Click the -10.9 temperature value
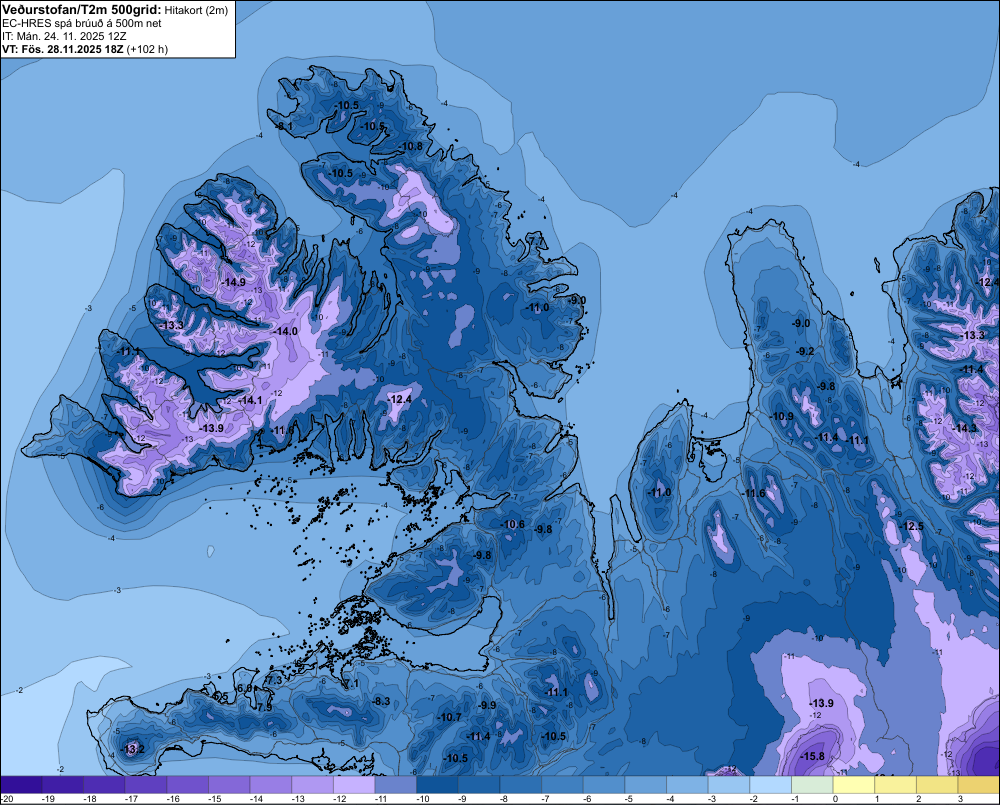The image size is (1000, 805). pyautogui.click(x=782, y=417)
